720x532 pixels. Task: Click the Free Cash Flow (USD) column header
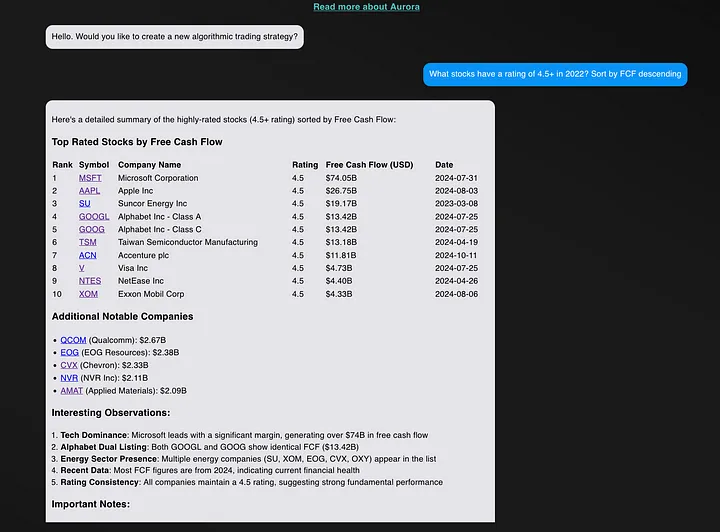[x=369, y=165]
